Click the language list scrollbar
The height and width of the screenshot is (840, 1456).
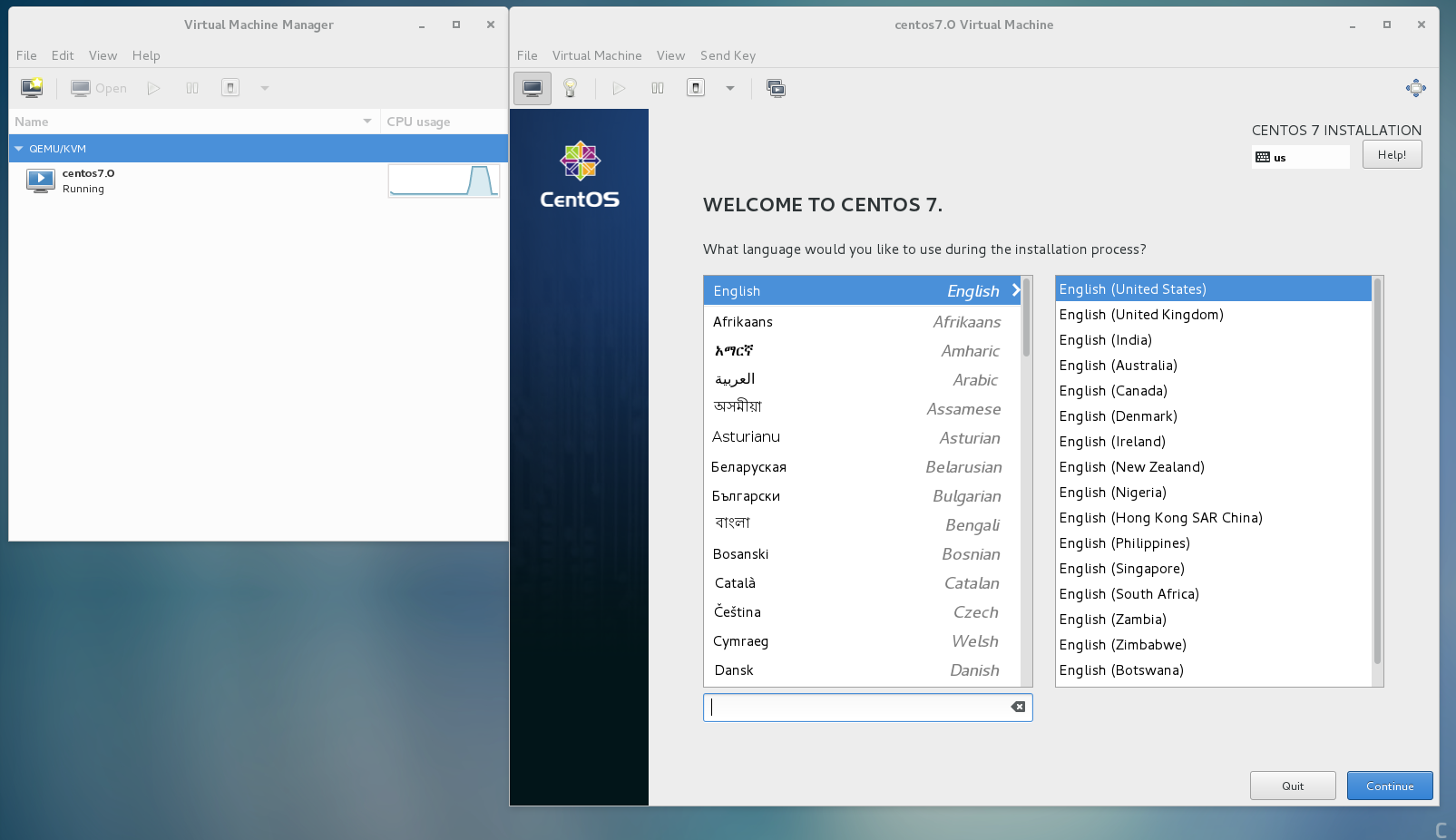[x=1026, y=317]
